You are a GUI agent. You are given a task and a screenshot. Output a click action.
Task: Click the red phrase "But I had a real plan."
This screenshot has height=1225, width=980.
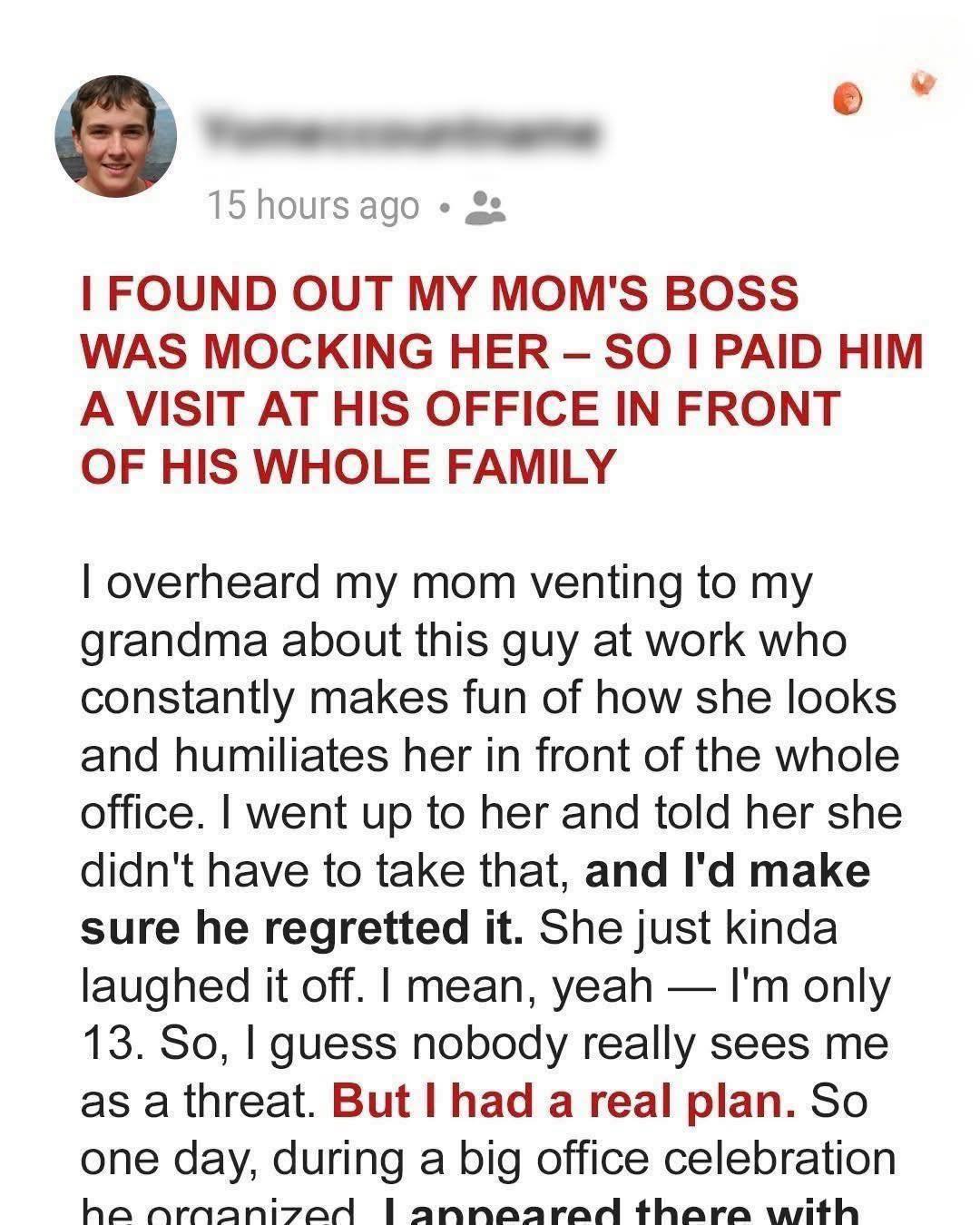563,1101
